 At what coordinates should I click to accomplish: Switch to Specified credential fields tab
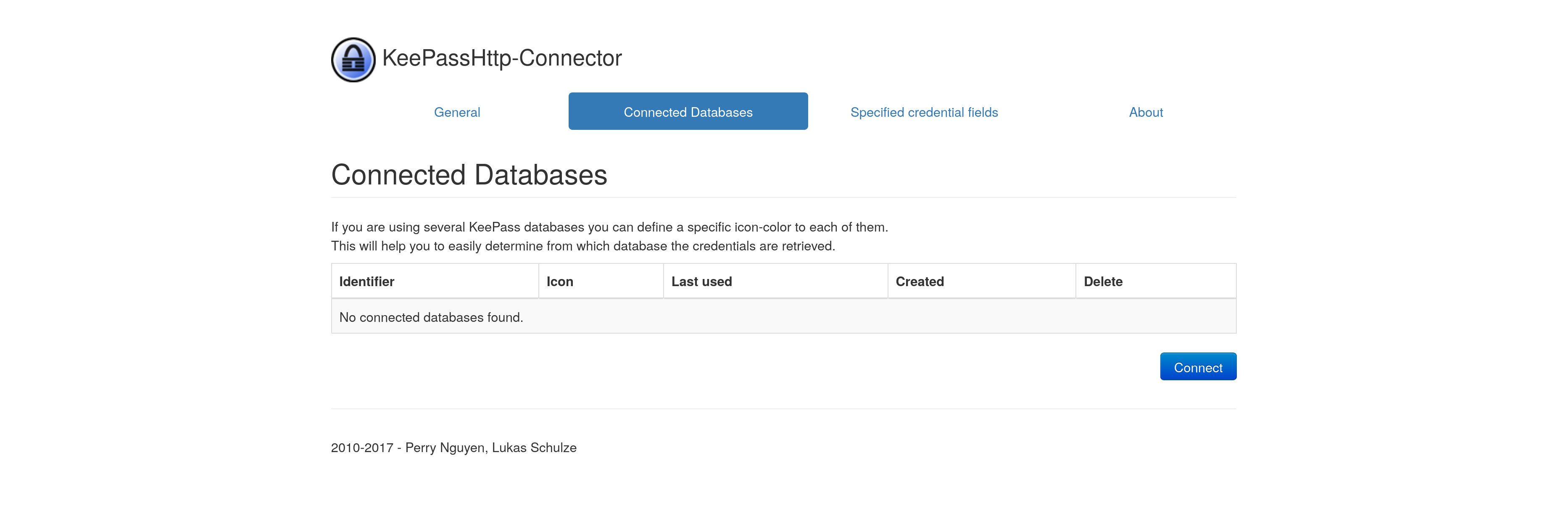924,112
